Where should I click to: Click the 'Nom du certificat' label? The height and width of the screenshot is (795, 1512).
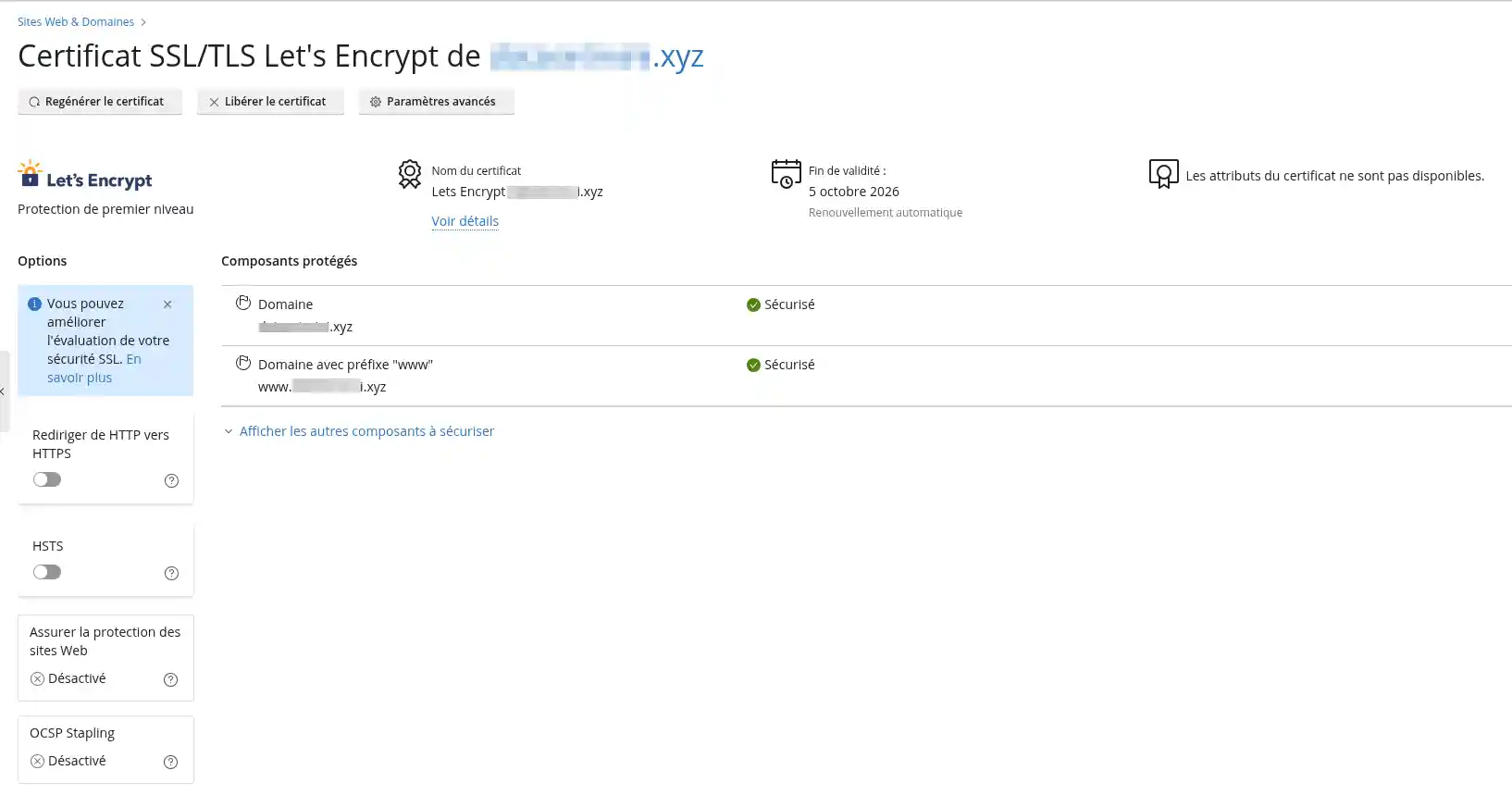pos(477,171)
